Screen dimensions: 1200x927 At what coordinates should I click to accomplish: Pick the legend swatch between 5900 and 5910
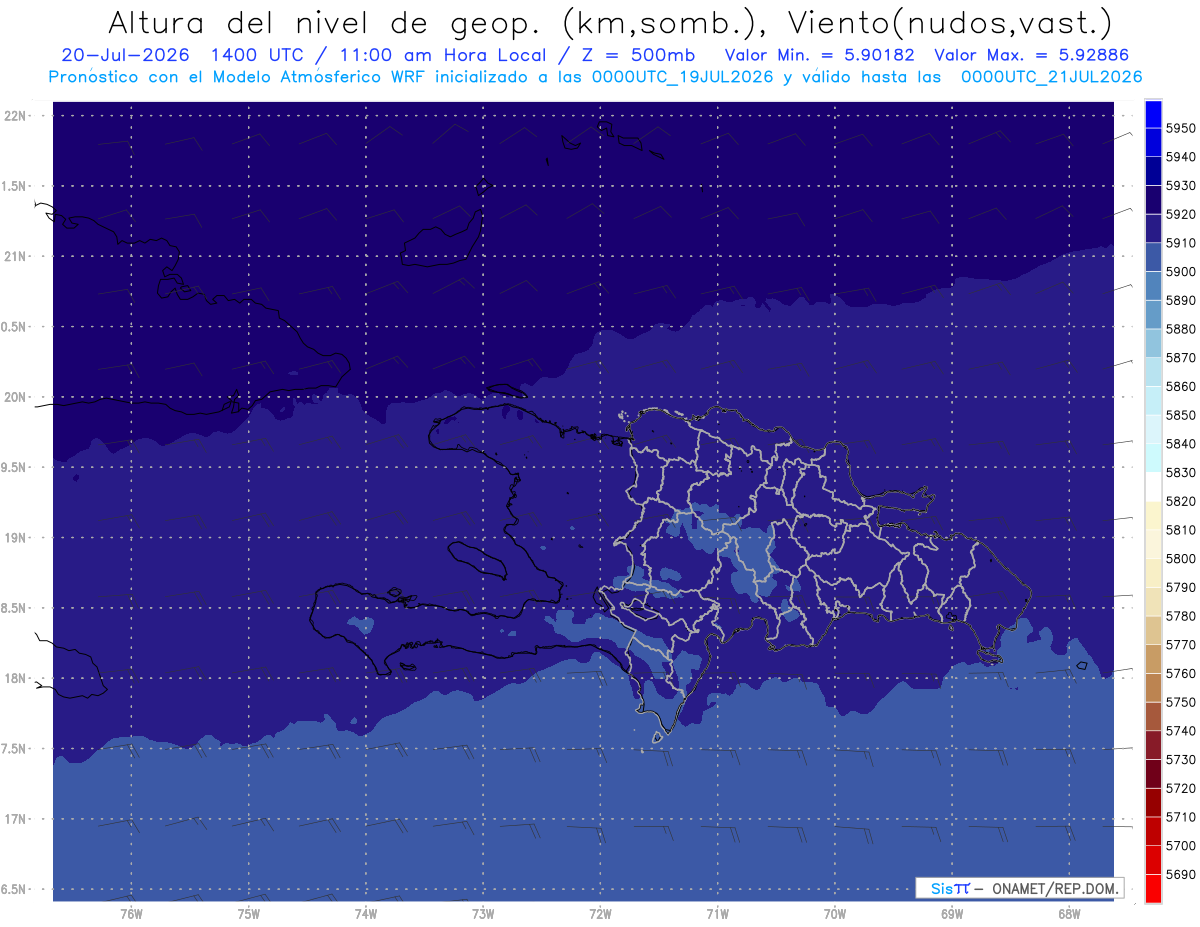click(x=1153, y=257)
